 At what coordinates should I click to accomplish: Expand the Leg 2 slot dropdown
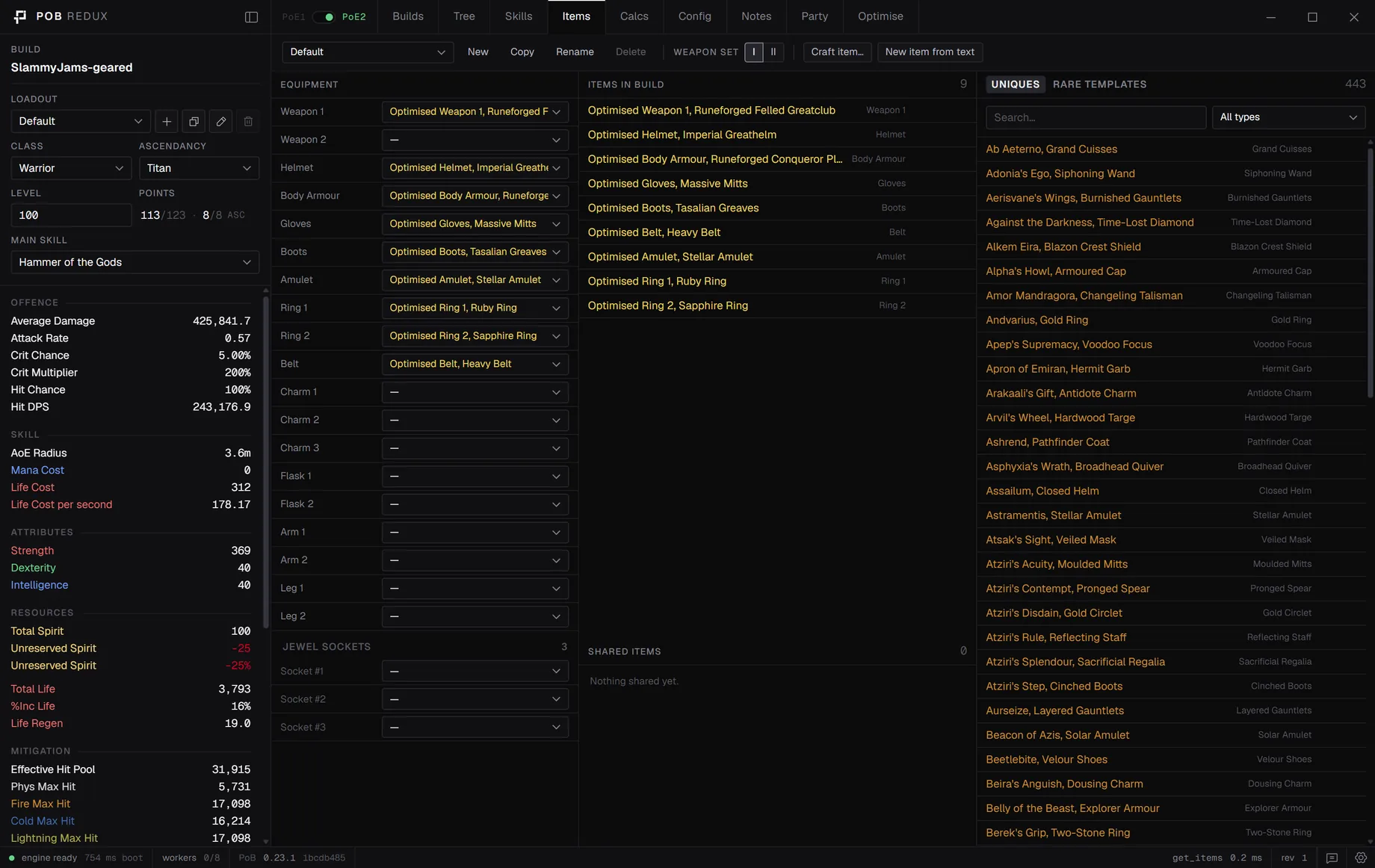(x=475, y=616)
